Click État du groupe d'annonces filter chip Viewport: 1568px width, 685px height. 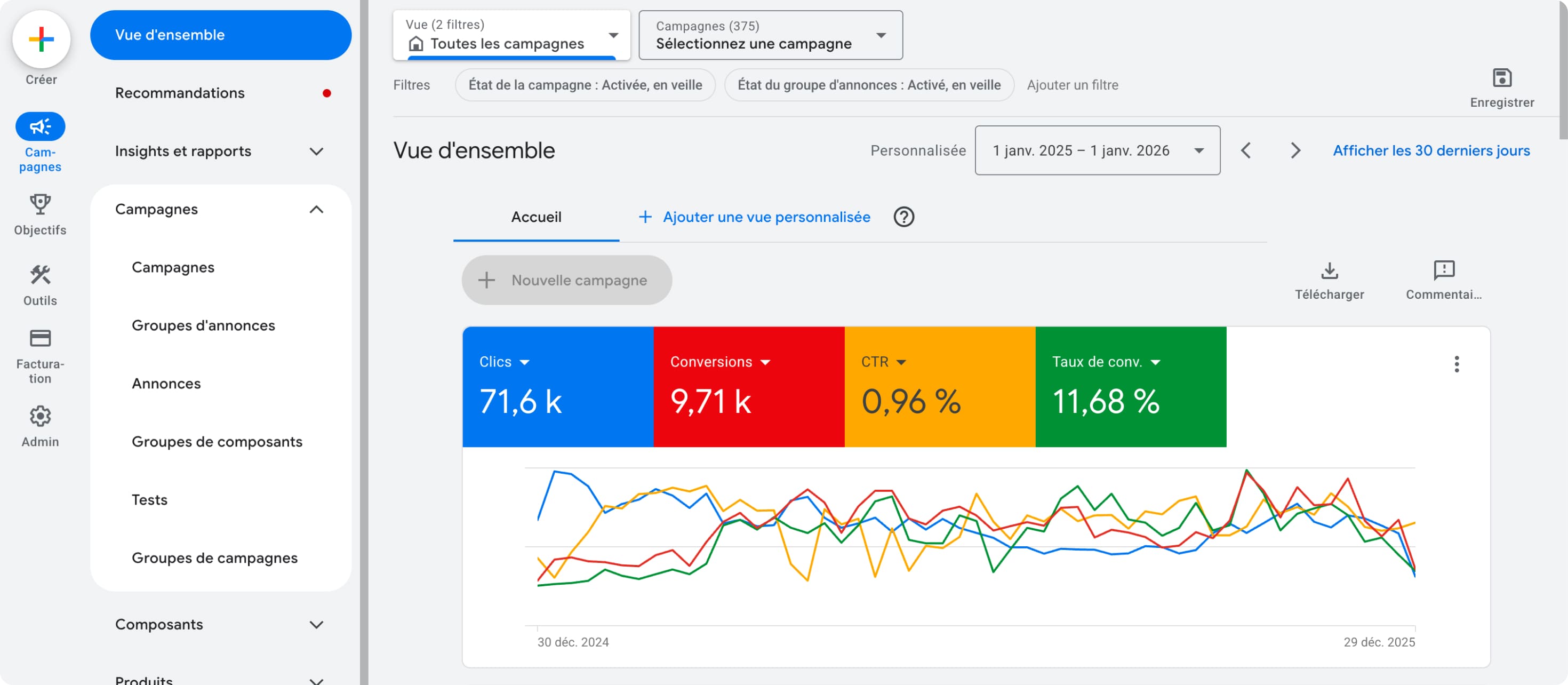(869, 85)
